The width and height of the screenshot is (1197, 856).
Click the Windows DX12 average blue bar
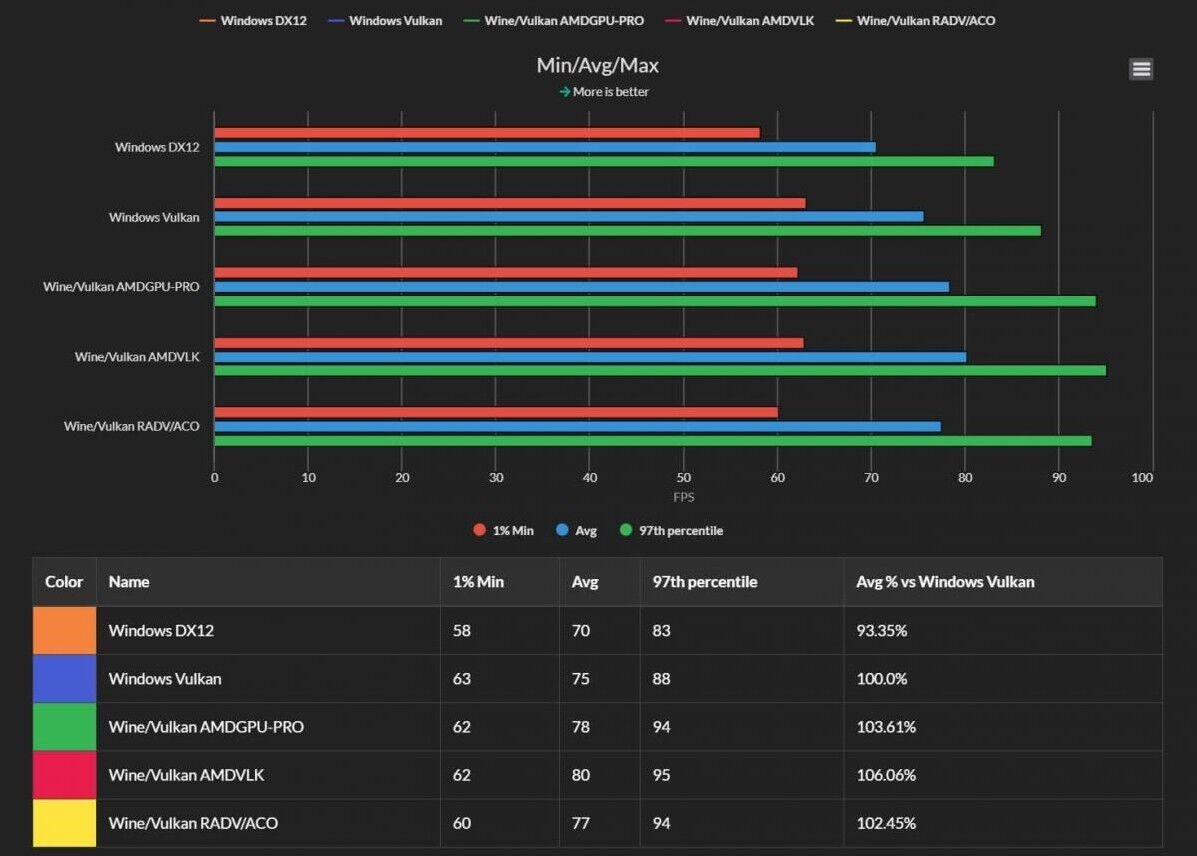545,147
